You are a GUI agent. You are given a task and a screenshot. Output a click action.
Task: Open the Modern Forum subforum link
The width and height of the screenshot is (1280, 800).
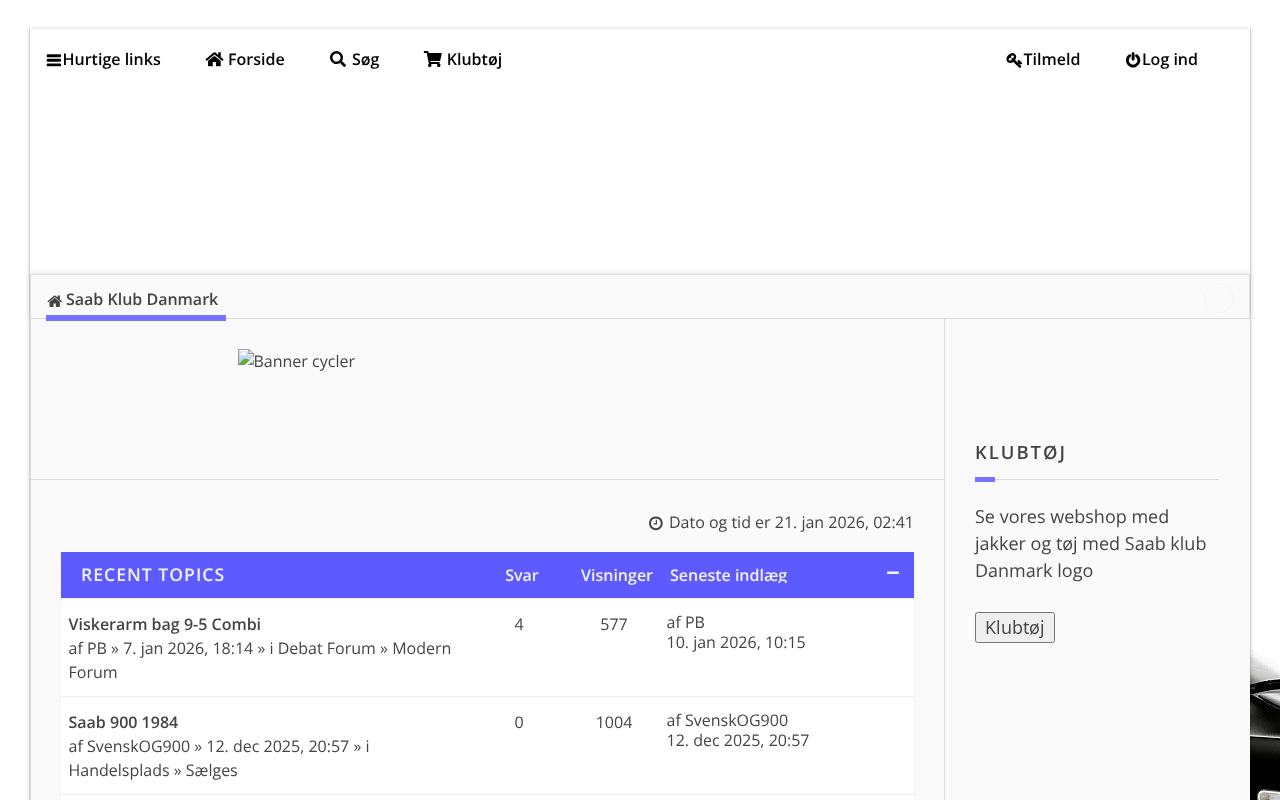click(x=421, y=648)
